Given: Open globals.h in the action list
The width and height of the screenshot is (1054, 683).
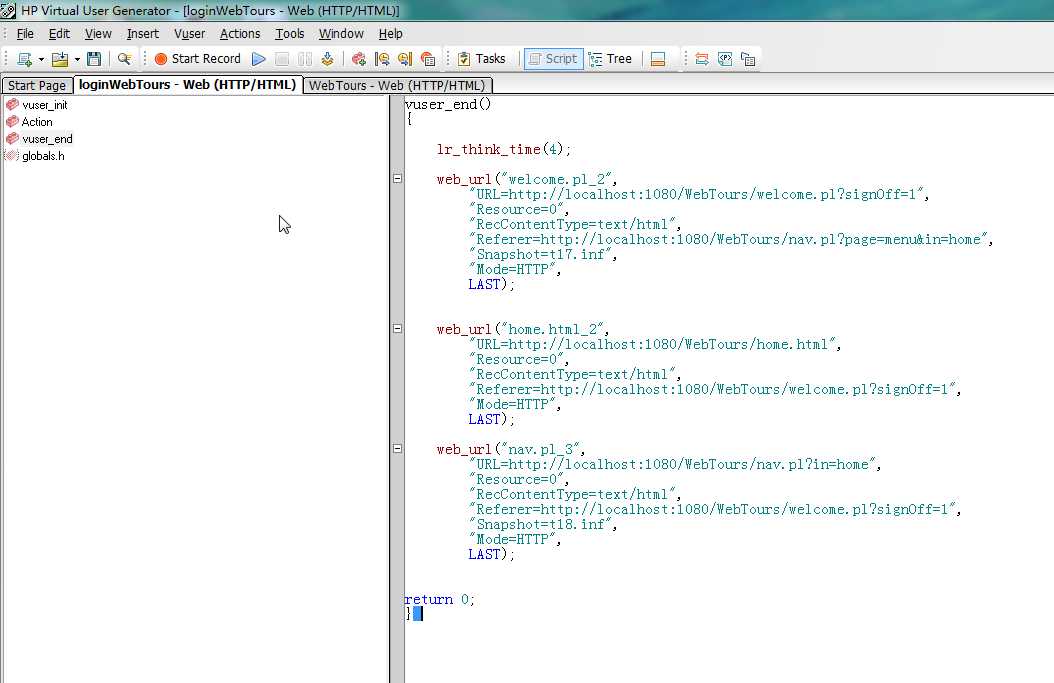Looking at the screenshot, I should [43, 156].
